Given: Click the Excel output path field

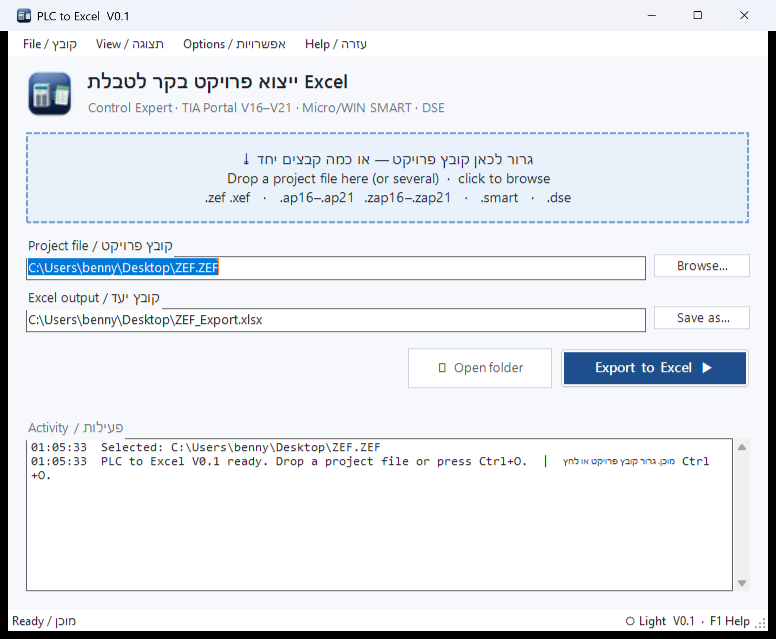Looking at the screenshot, I should 336,320.
